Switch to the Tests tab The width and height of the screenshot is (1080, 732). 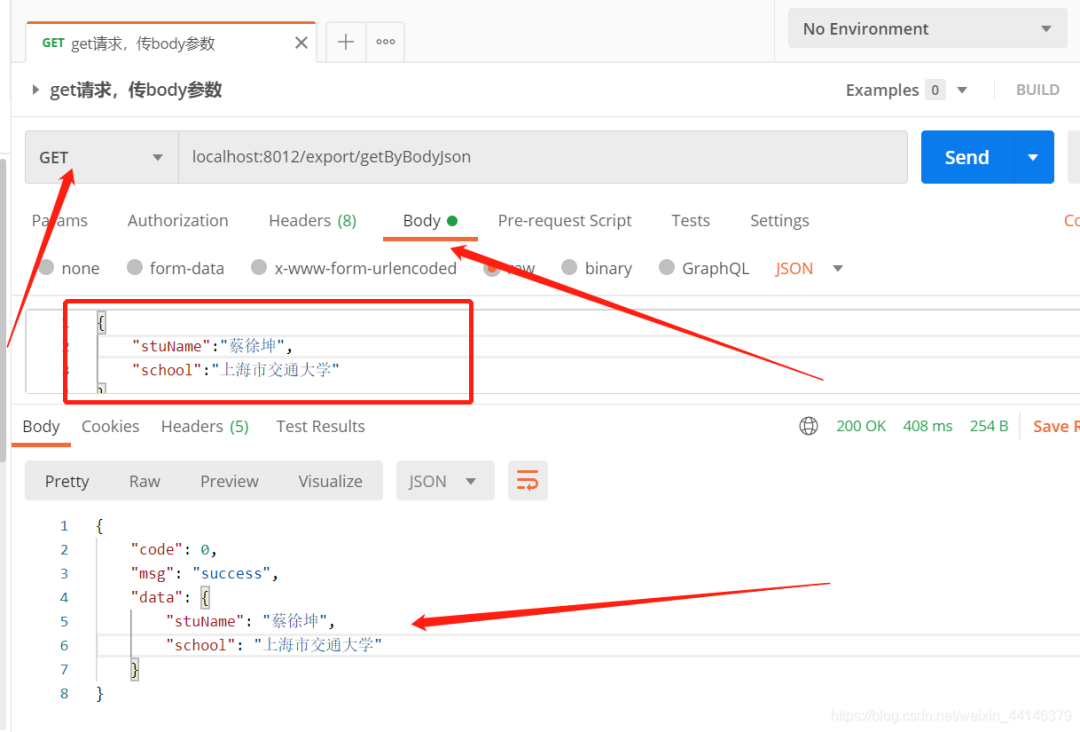coord(691,220)
